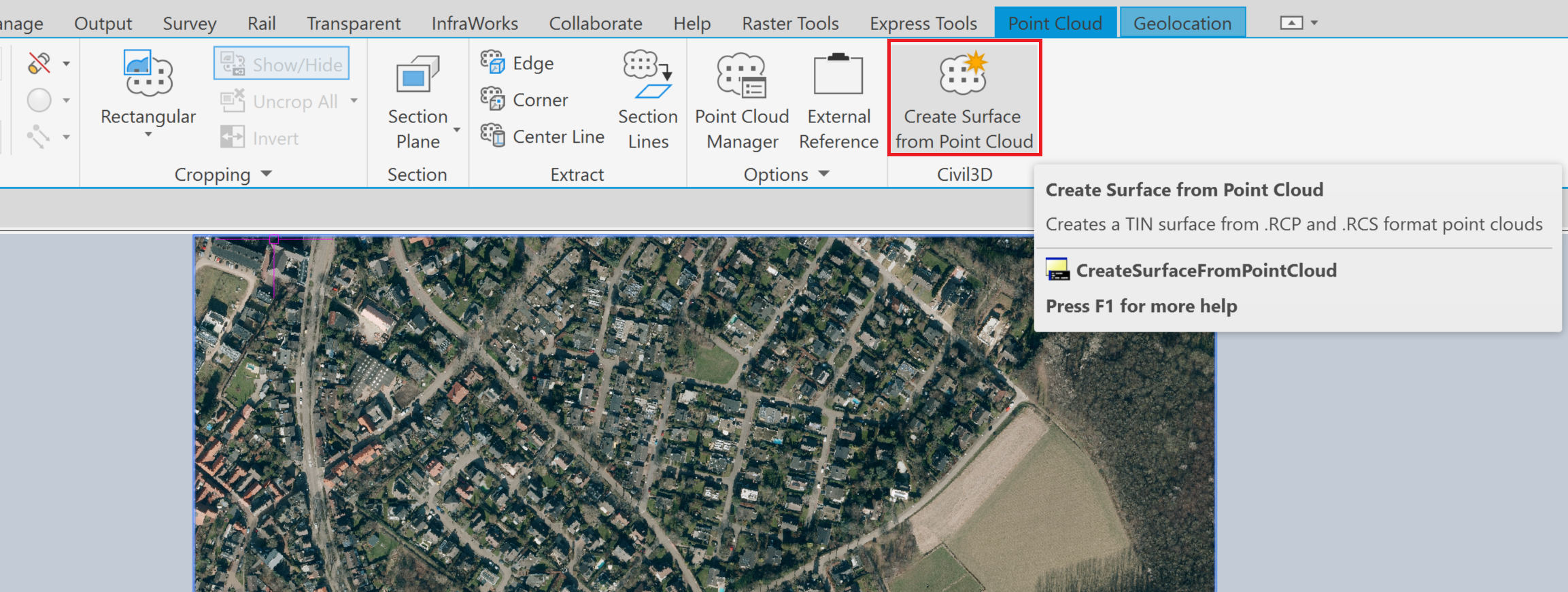Select the Corner extract tool
The height and width of the screenshot is (592, 1568).
point(524,100)
